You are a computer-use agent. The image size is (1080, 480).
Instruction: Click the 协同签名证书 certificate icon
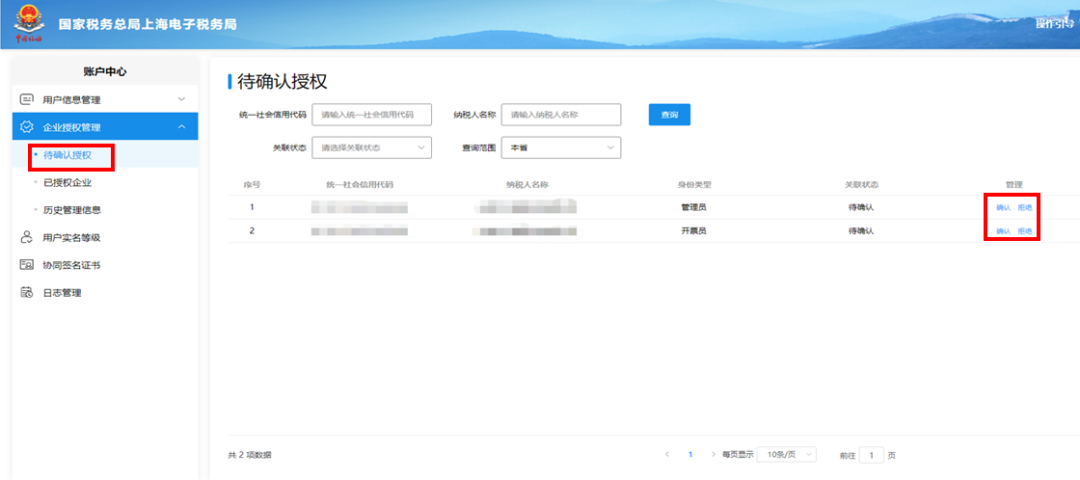click(x=27, y=265)
